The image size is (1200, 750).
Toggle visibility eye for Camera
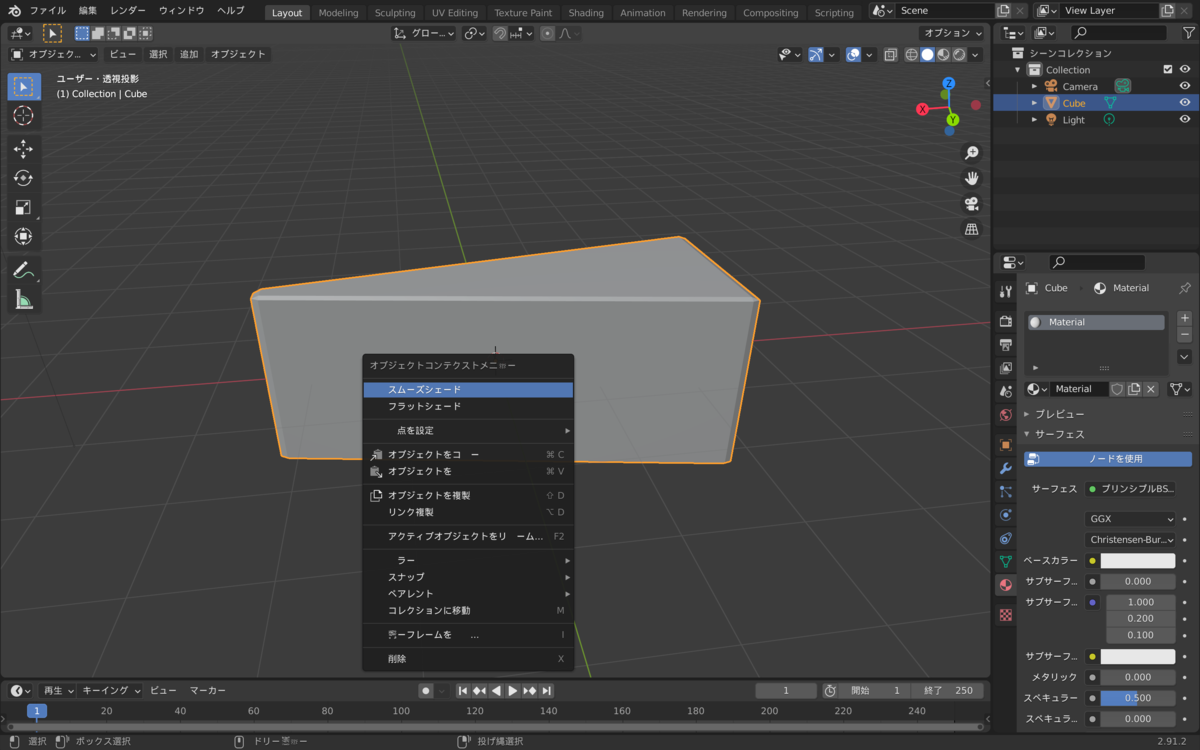point(1185,86)
